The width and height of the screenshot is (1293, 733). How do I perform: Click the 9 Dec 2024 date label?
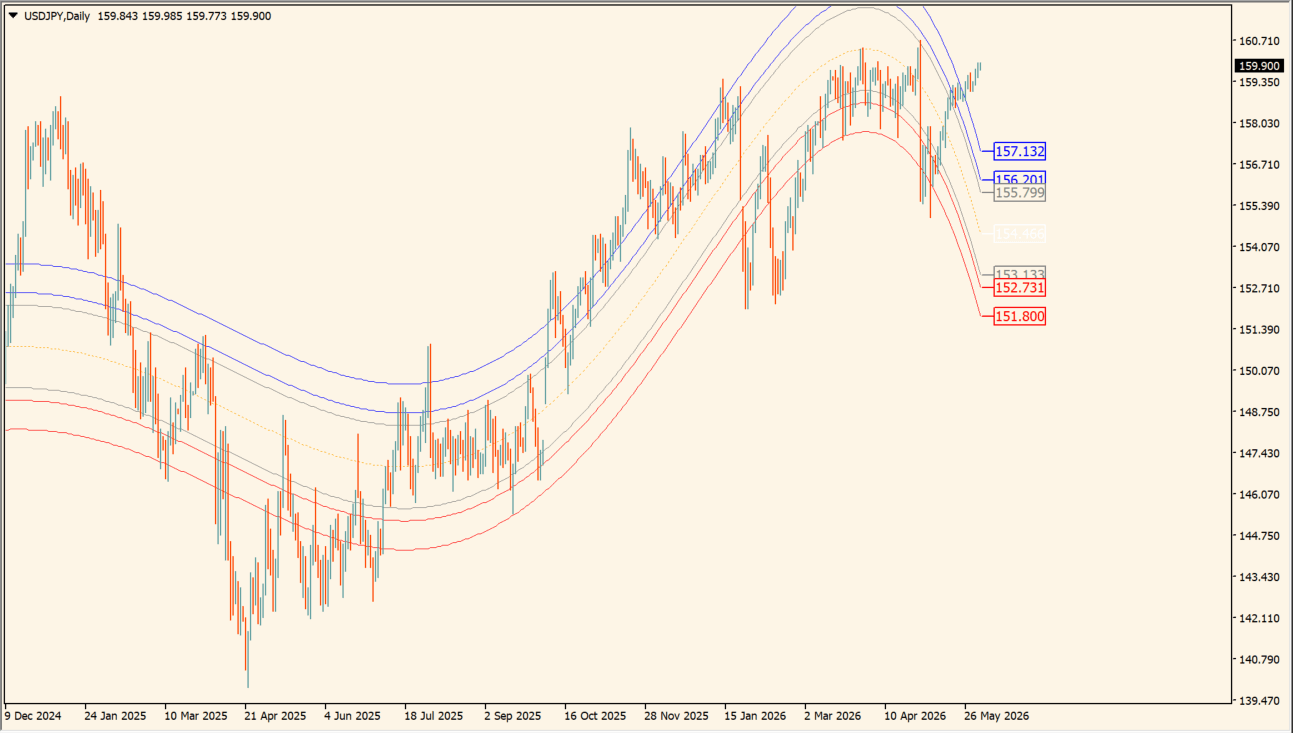click(34, 717)
